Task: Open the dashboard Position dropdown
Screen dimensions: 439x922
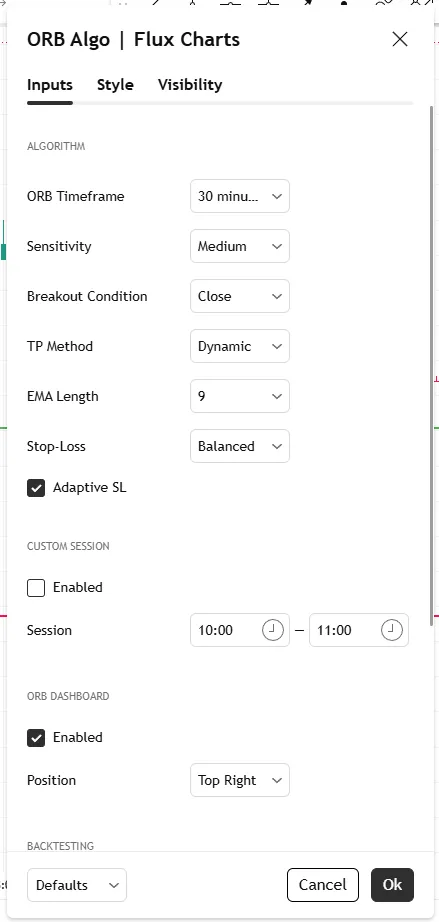Action: 240,780
